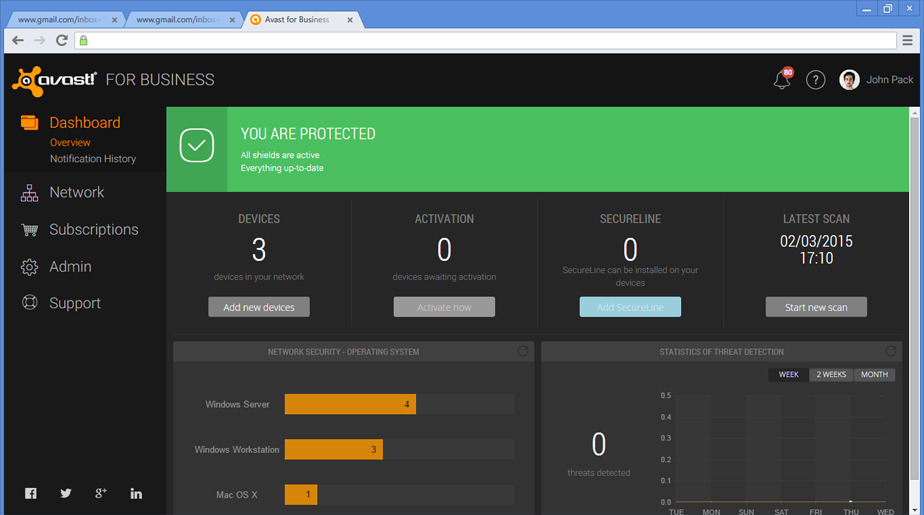The height and width of the screenshot is (515, 924).
Task: Open John Pack's profile avatar
Action: (849, 80)
